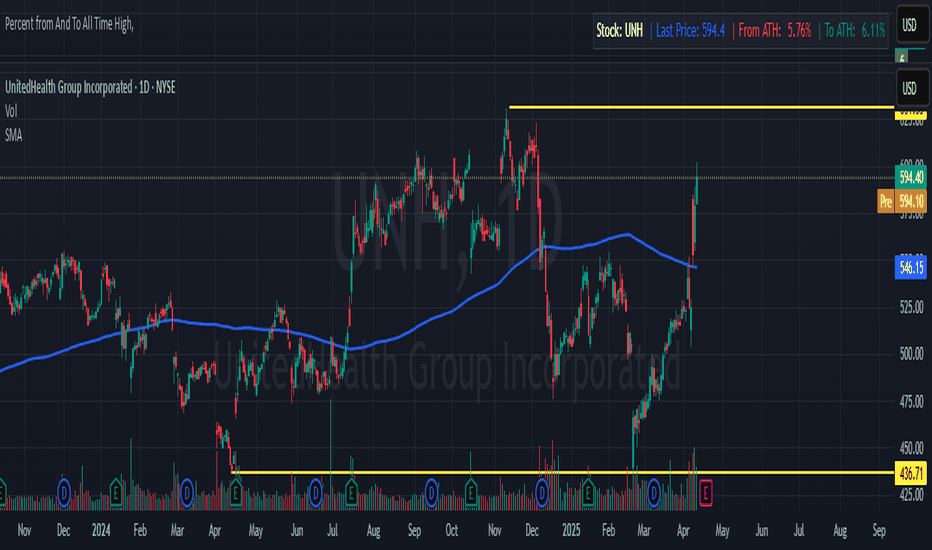
Task: Open the earnings marker in mid-July 2024
Action: pyautogui.click(x=351, y=493)
